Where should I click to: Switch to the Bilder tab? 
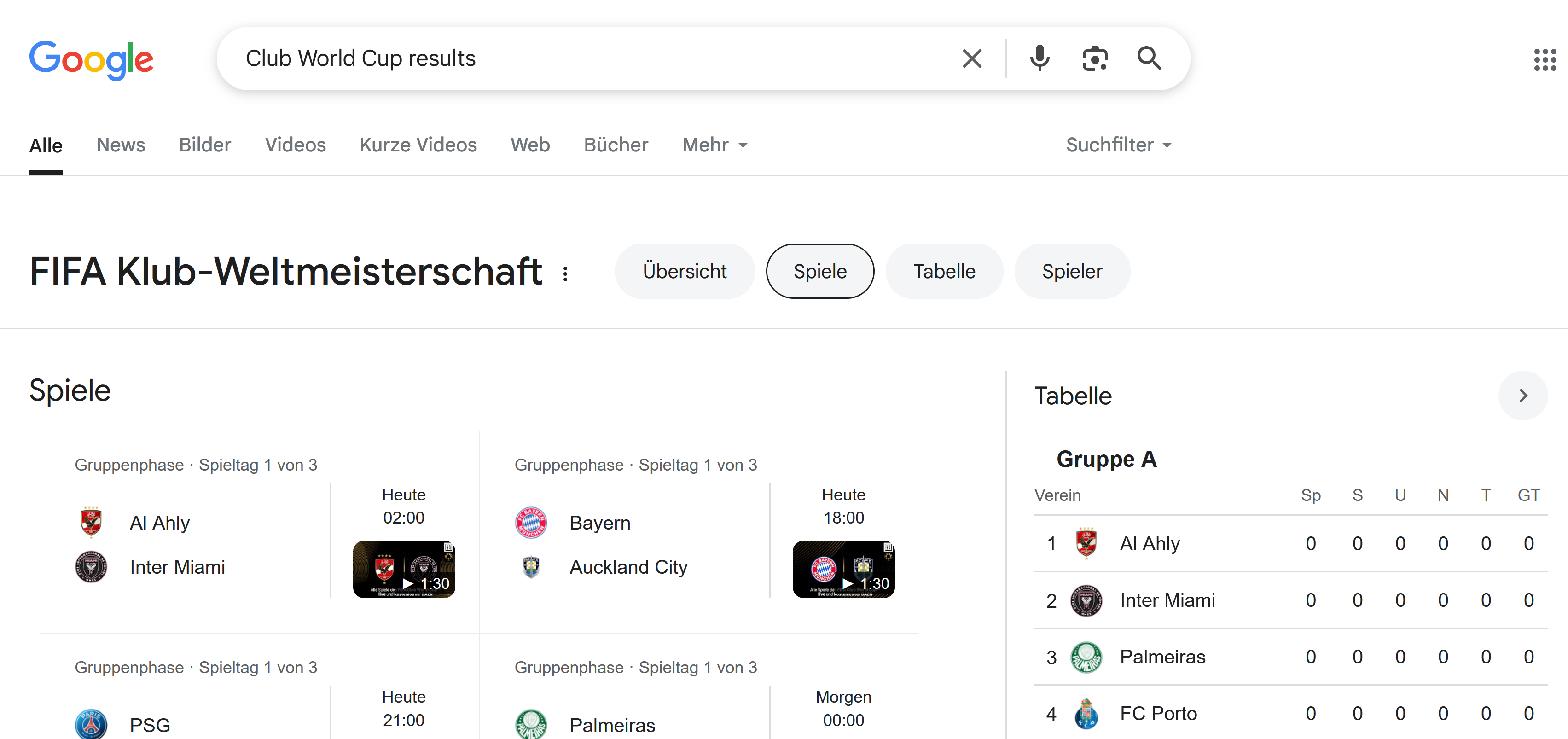[x=205, y=145]
